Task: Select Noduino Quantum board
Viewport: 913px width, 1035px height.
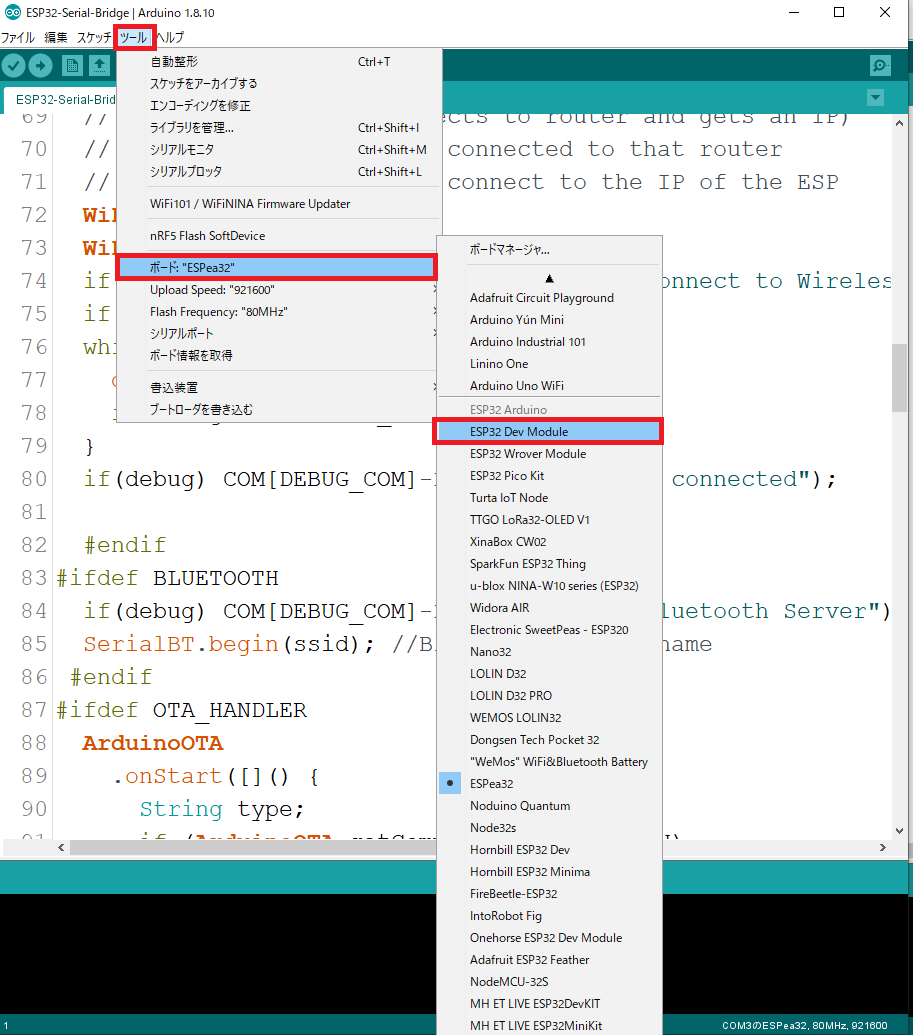Action: point(549,805)
